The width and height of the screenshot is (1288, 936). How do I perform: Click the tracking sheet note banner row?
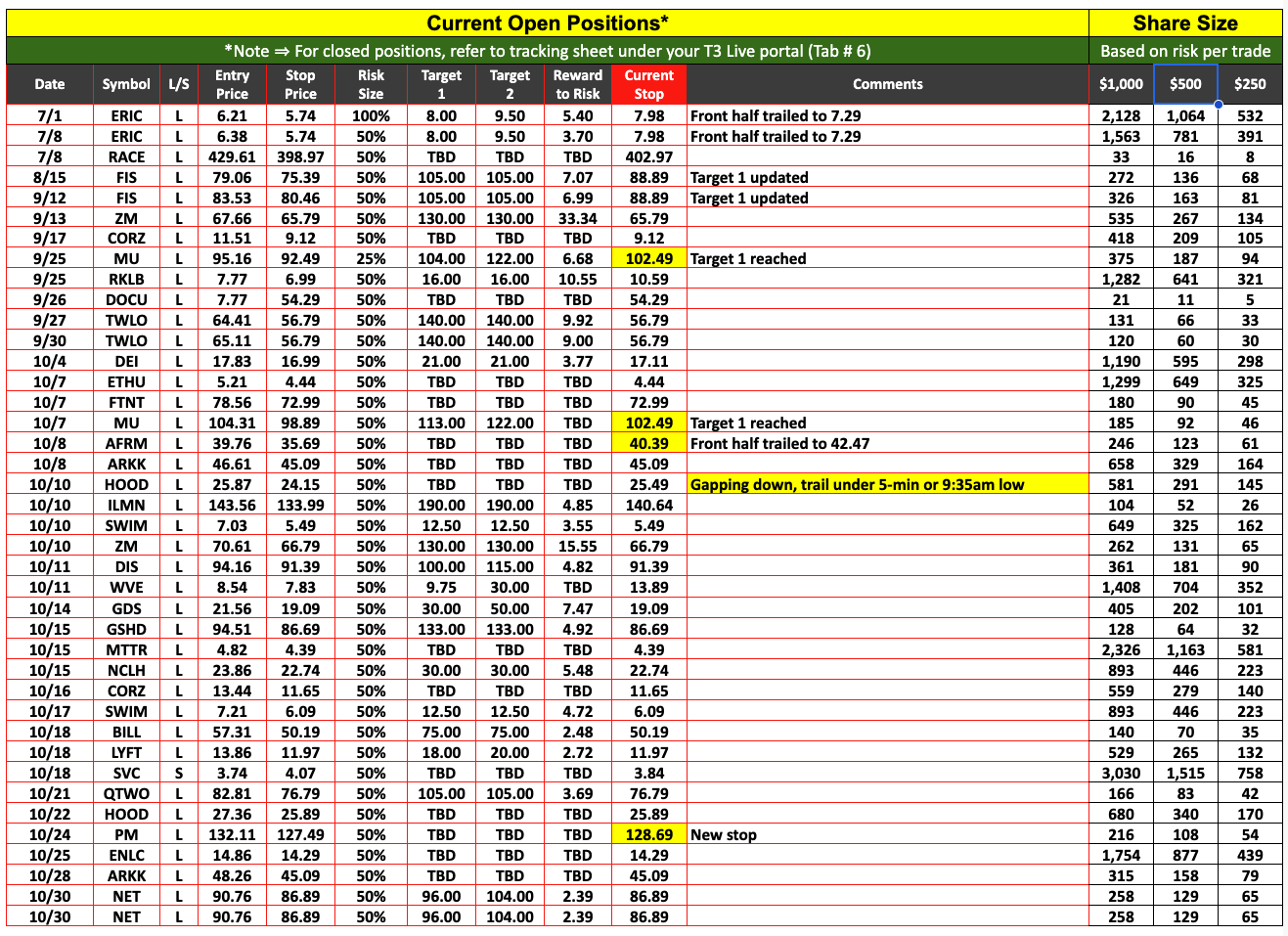(x=548, y=51)
